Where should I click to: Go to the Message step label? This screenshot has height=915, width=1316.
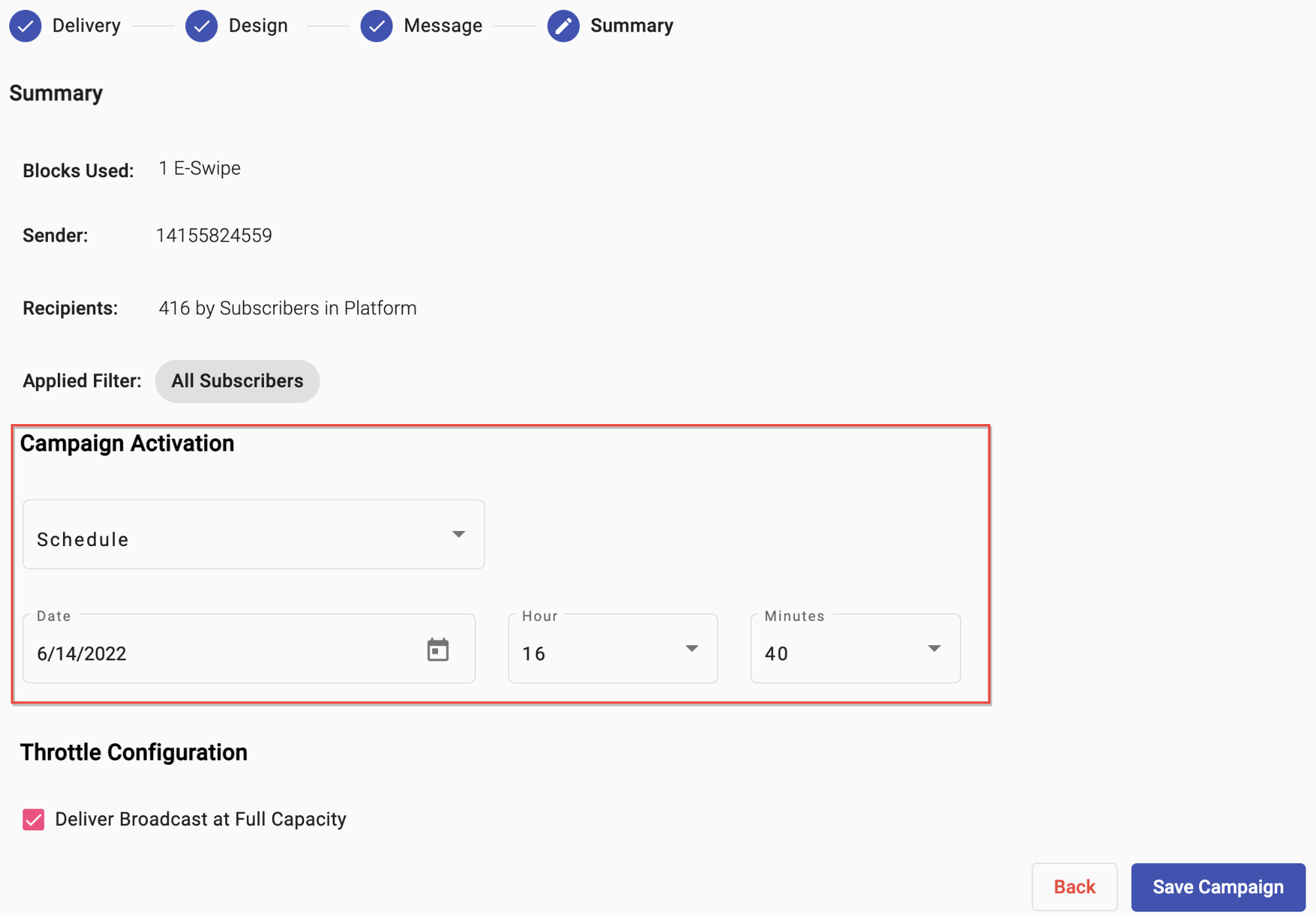[443, 26]
